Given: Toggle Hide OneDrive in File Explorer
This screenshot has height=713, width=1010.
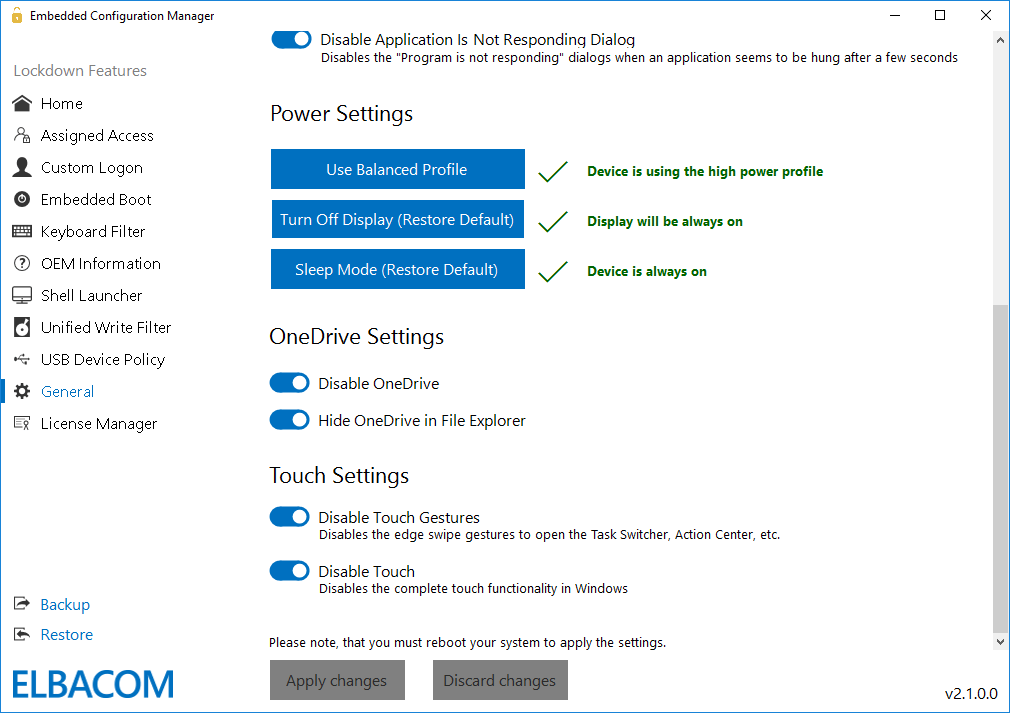Looking at the screenshot, I should point(289,420).
